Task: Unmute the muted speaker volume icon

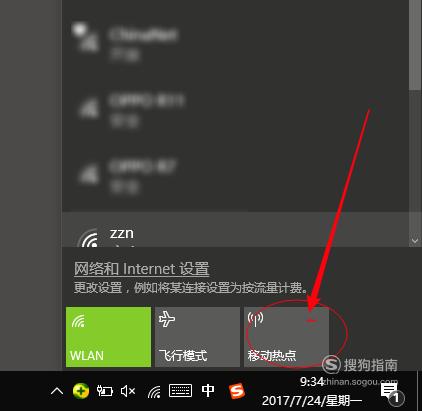Action: [x=128, y=391]
